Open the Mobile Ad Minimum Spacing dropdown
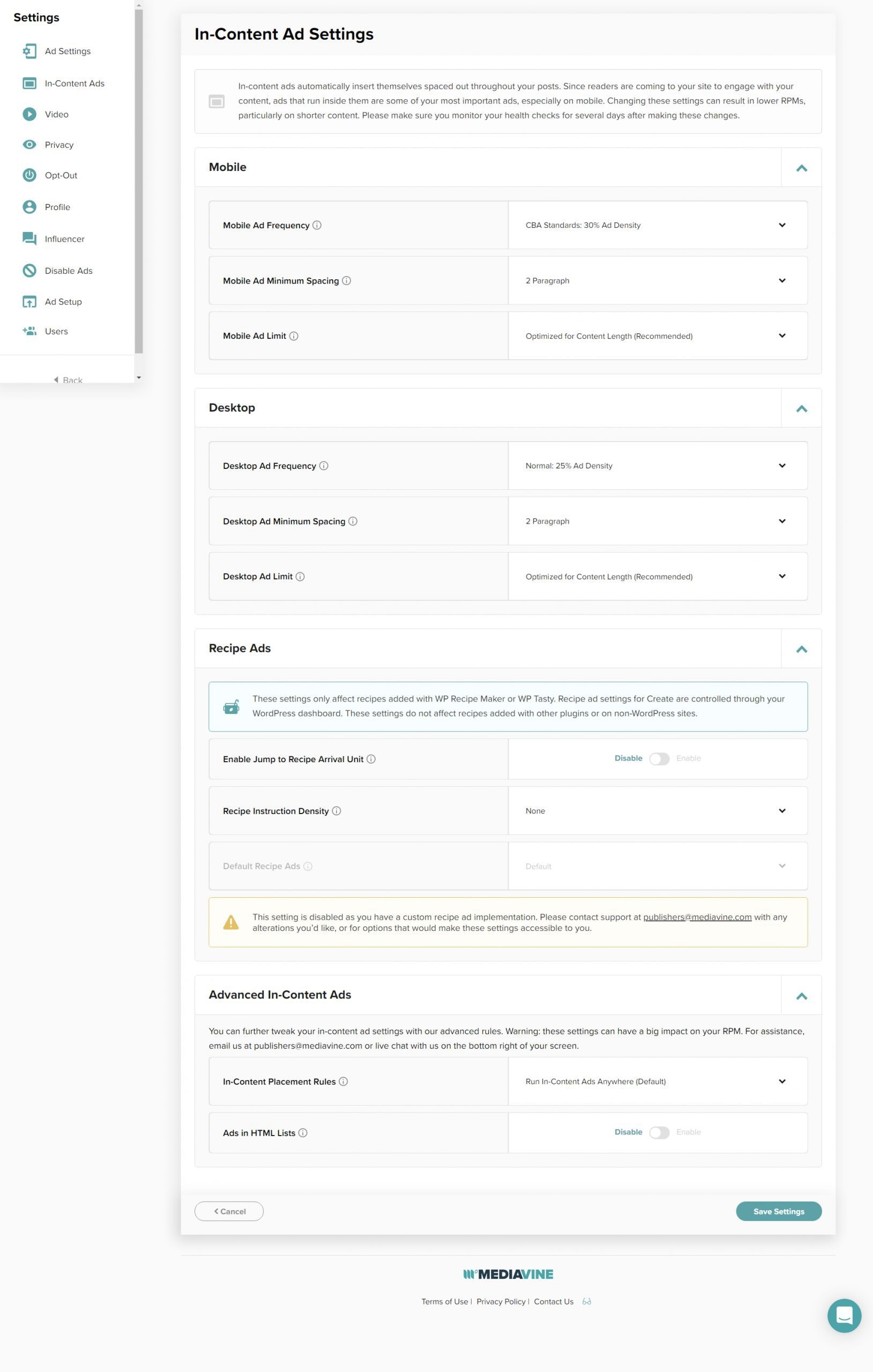Screen dimensions: 873x1372 tap(658, 280)
